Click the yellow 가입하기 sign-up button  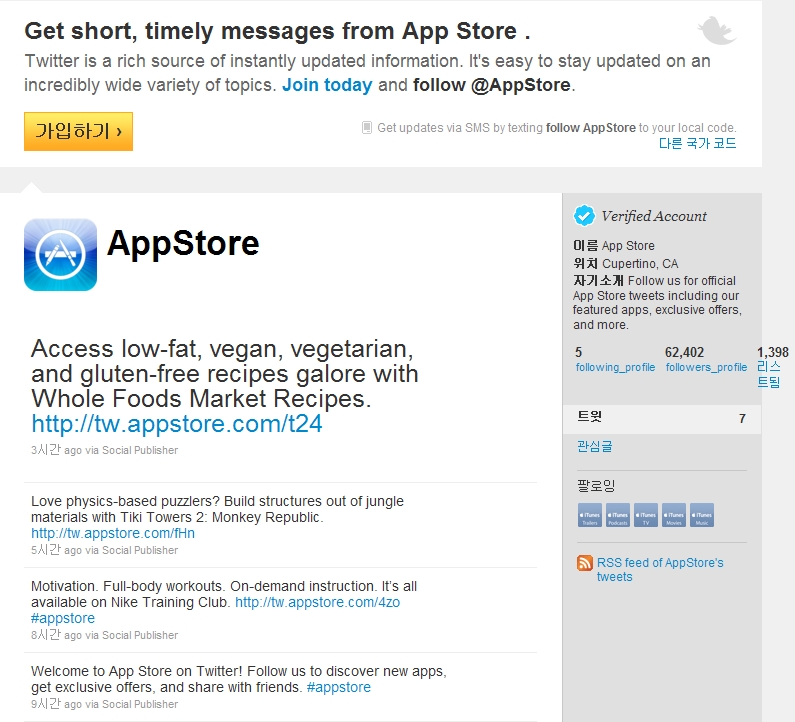click(x=79, y=131)
